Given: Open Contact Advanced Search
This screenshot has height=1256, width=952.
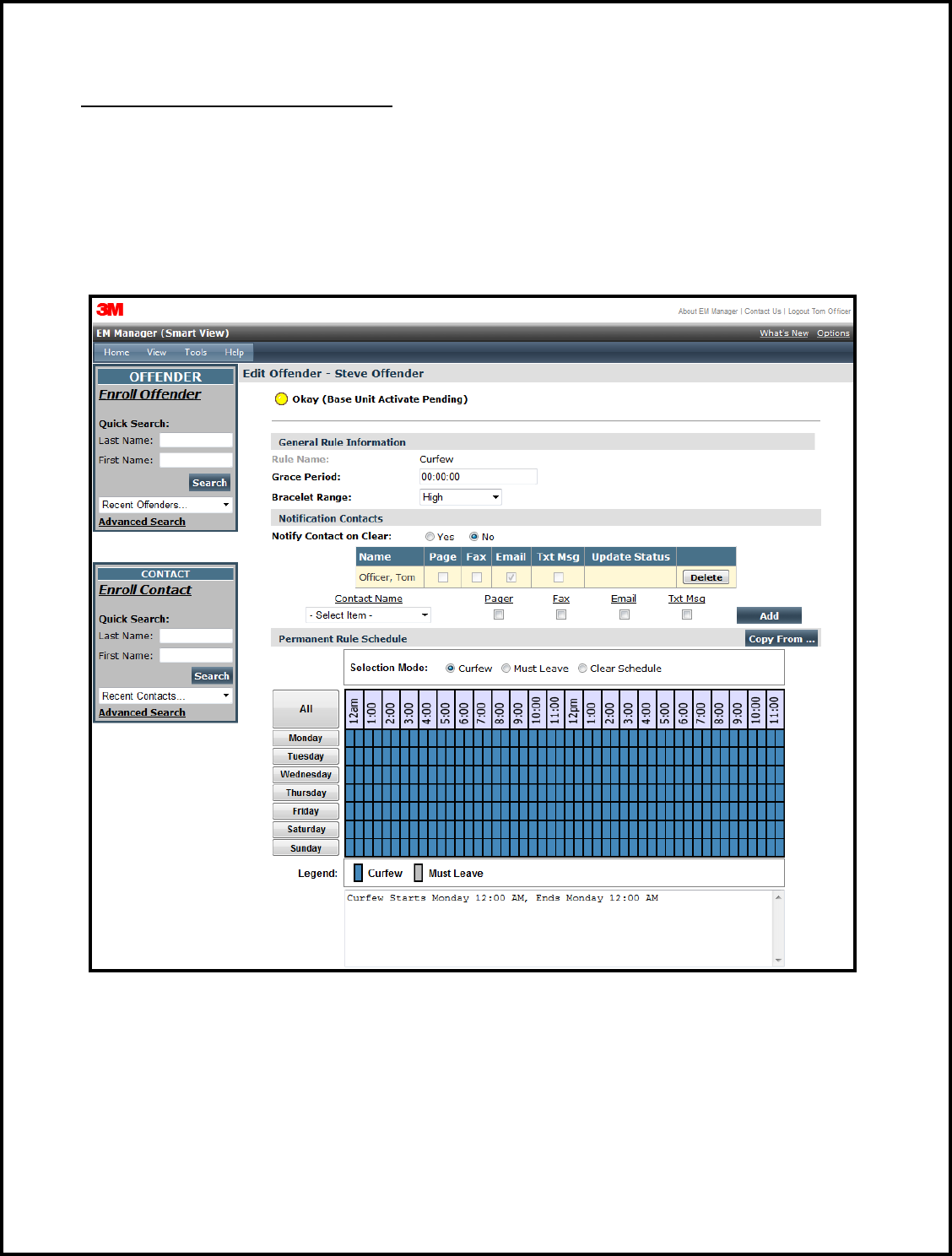Looking at the screenshot, I should click(x=142, y=712).
